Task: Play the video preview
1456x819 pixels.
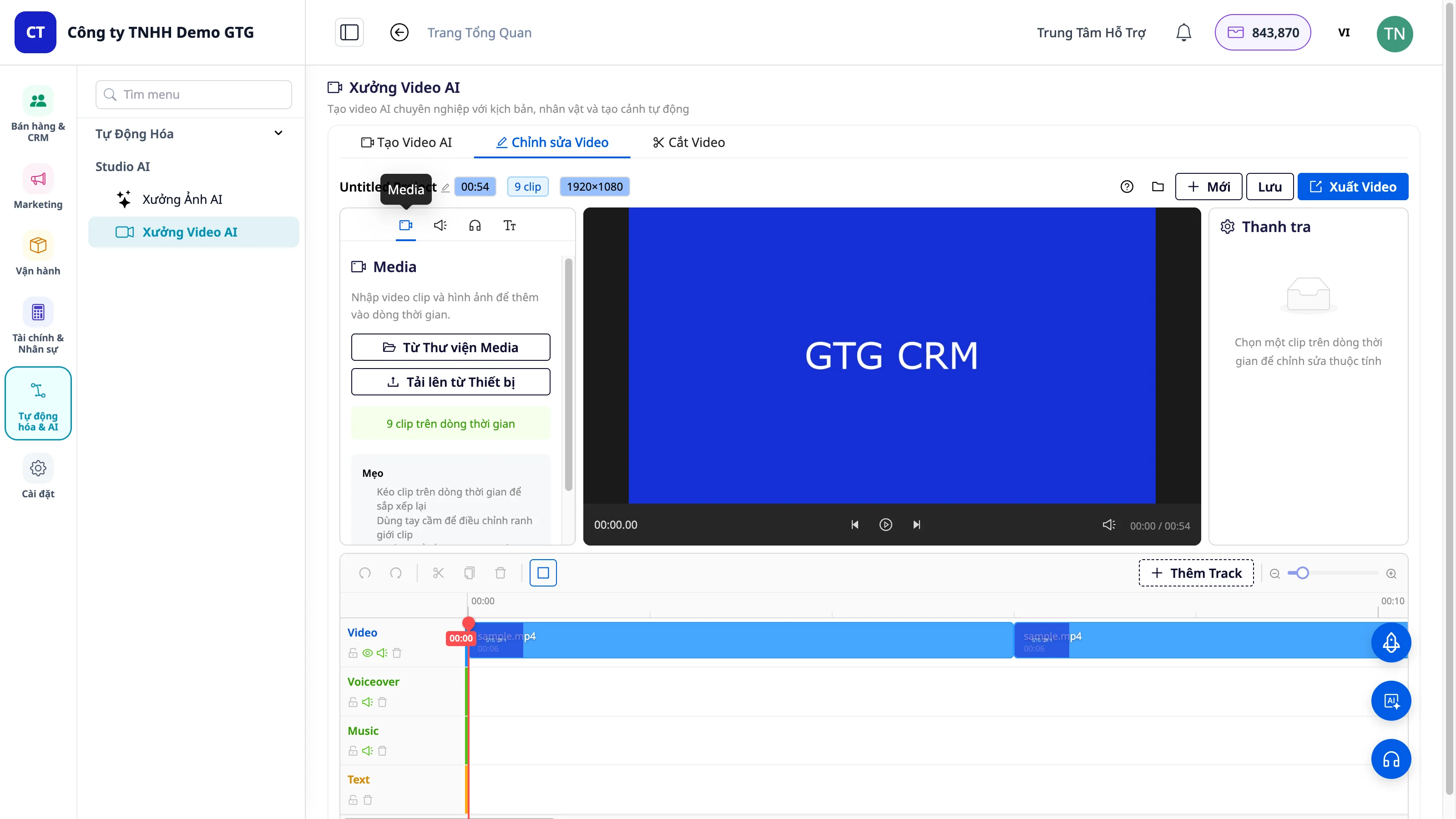Action: 886,525
